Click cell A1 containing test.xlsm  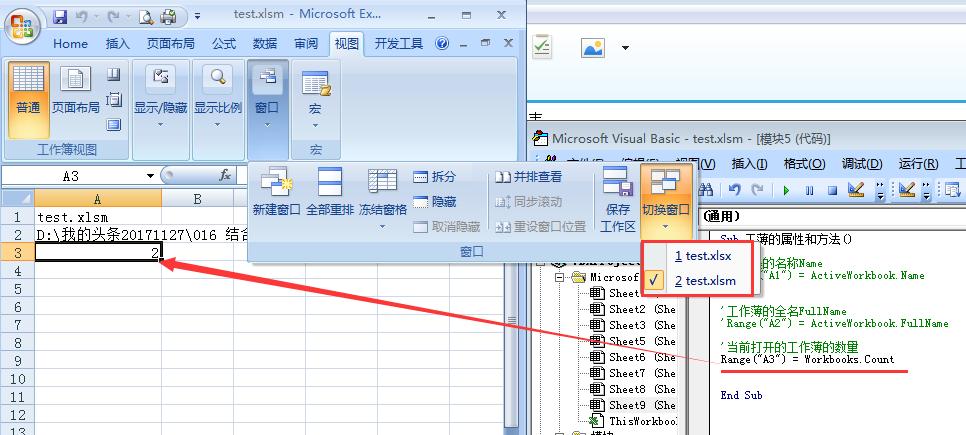[x=97, y=217]
